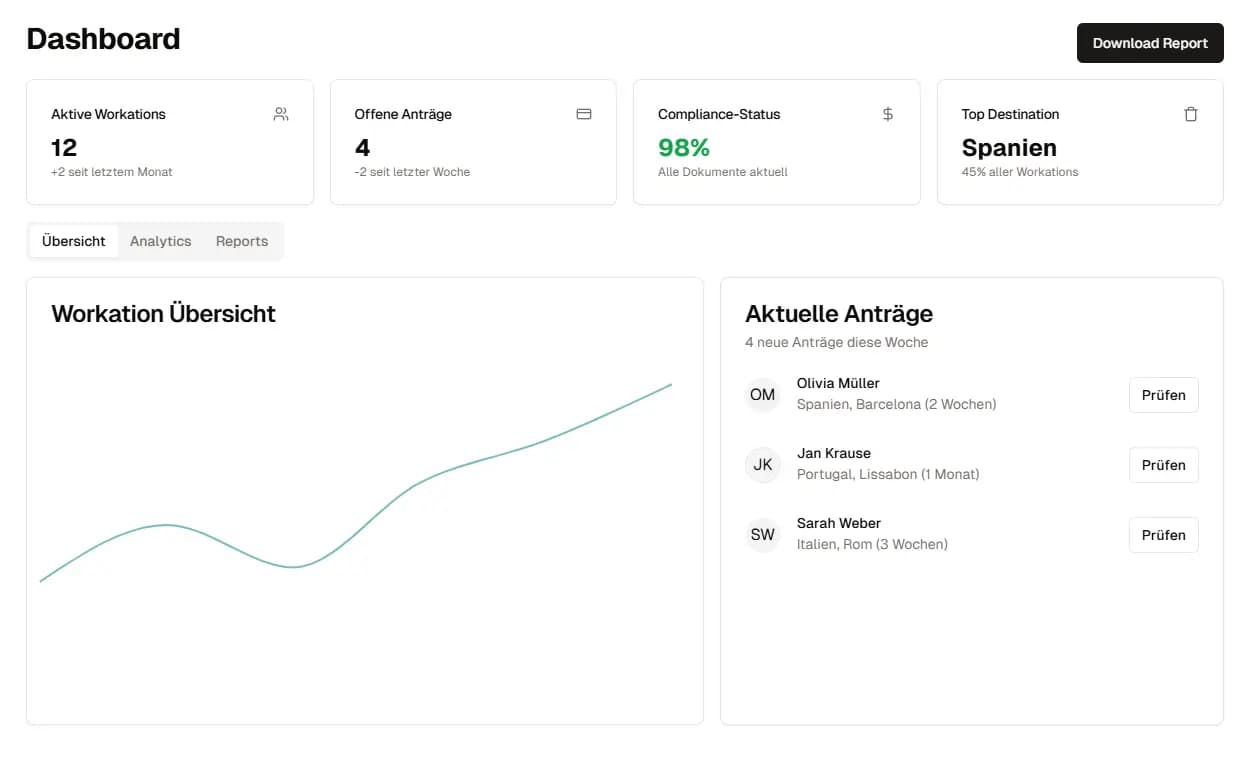Switch to the Übersicht tab
The image size is (1255, 768).
tap(74, 241)
